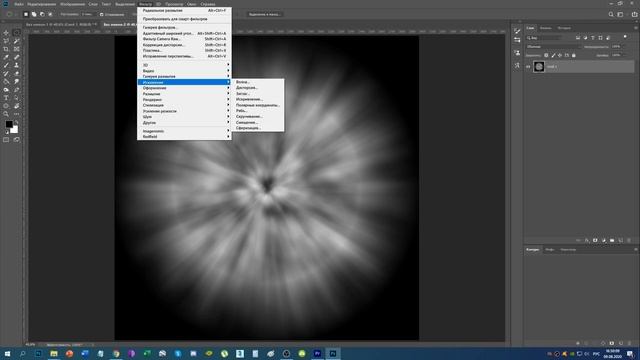Select the Type tool
This screenshot has height=360, width=640.
point(6,98)
